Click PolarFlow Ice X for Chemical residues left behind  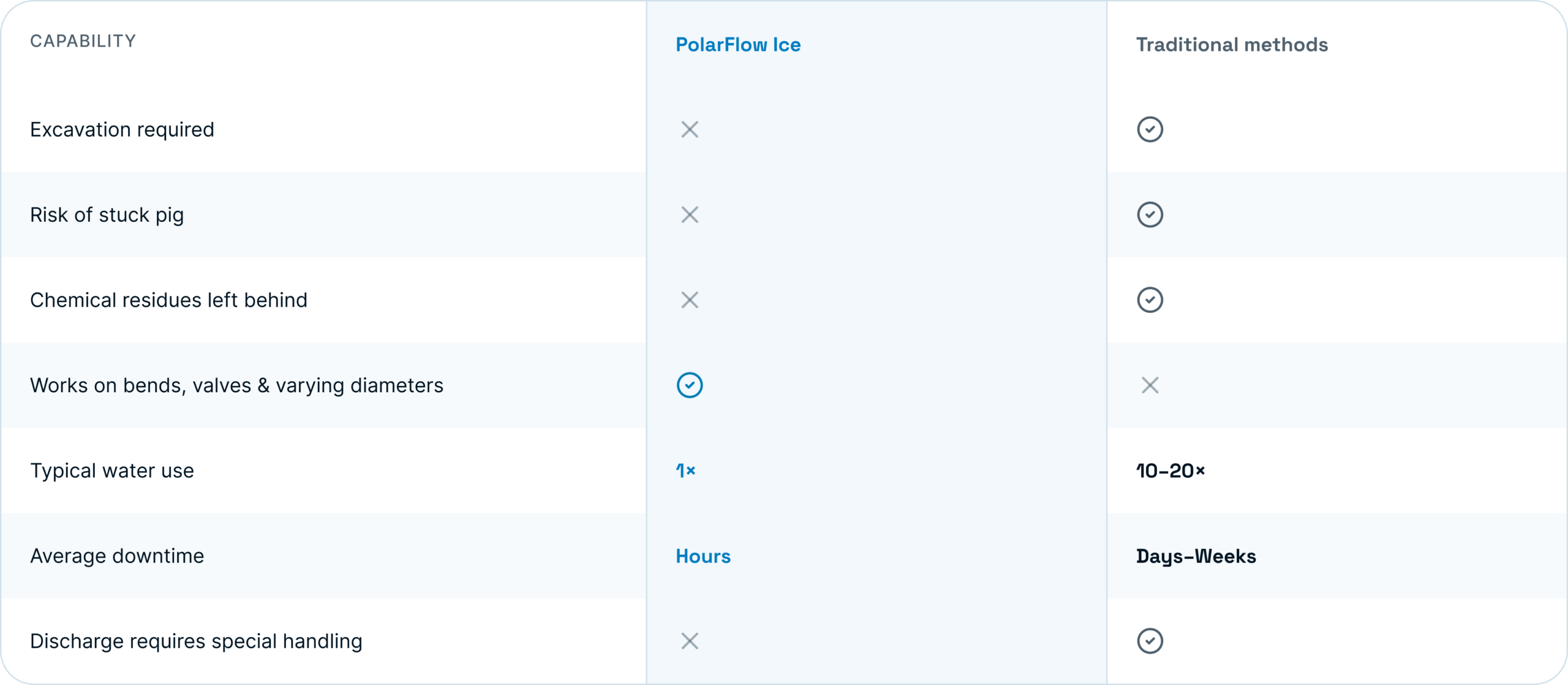[690, 300]
